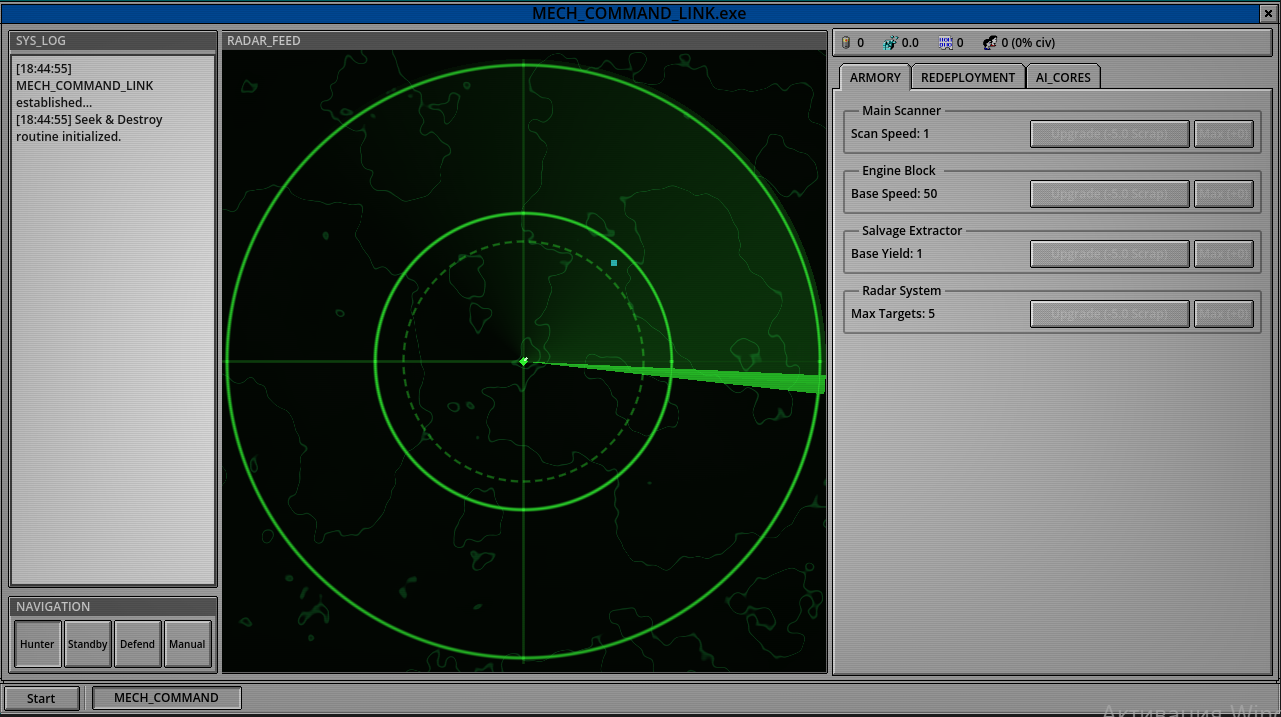The image size is (1281, 717).
Task: Click the data chip resource icon
Action: tap(945, 43)
